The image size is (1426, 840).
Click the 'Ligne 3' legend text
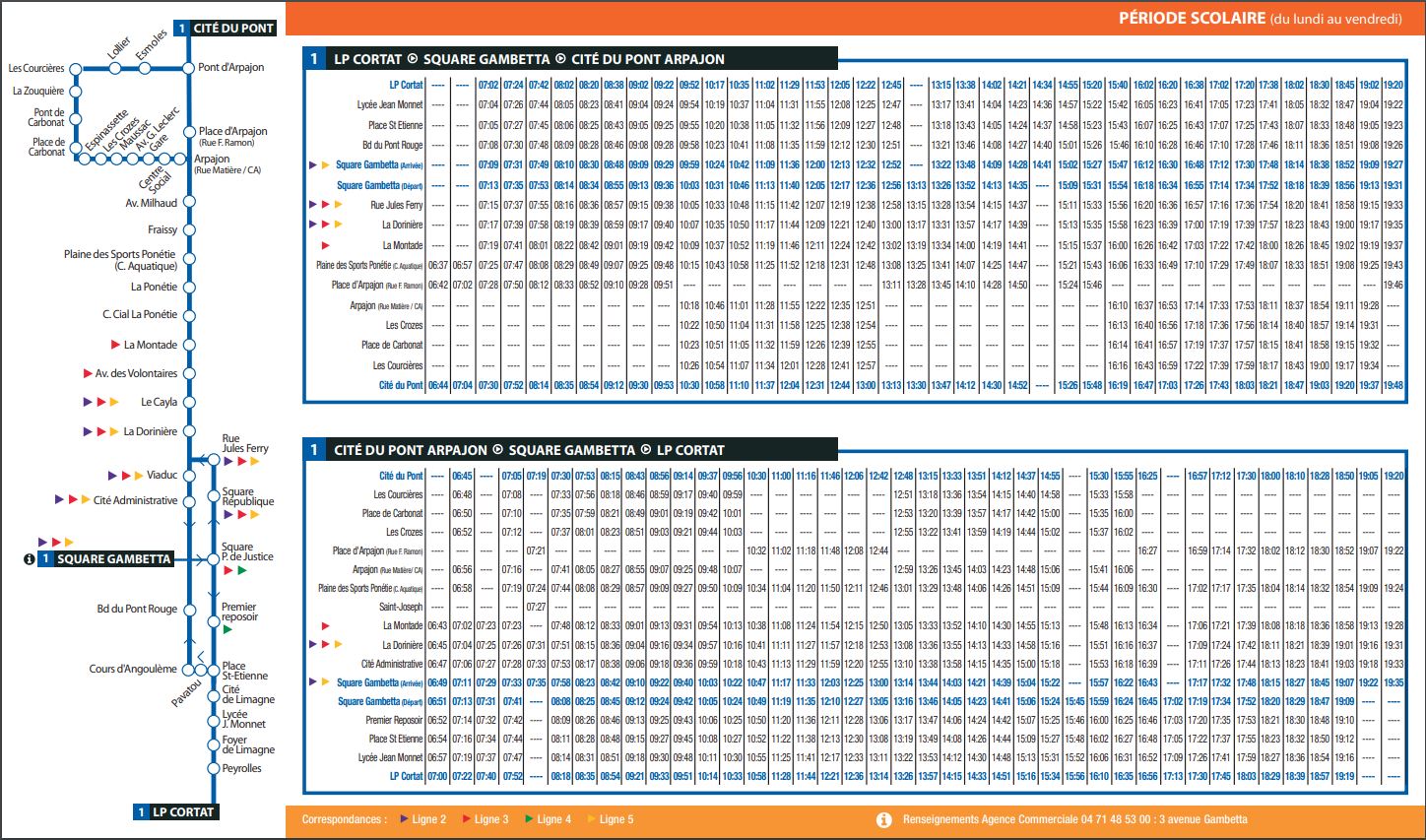click(491, 819)
